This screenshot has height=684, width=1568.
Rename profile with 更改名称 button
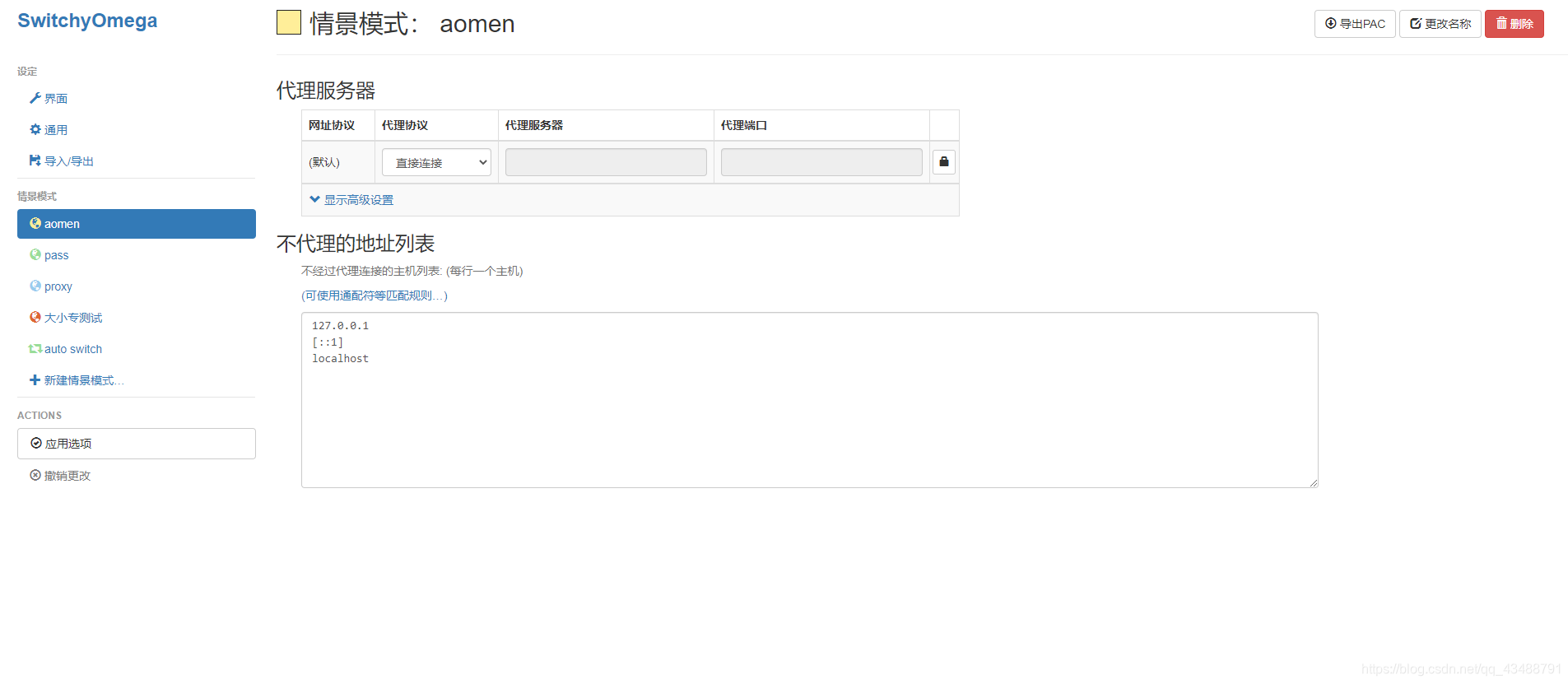pos(1440,24)
